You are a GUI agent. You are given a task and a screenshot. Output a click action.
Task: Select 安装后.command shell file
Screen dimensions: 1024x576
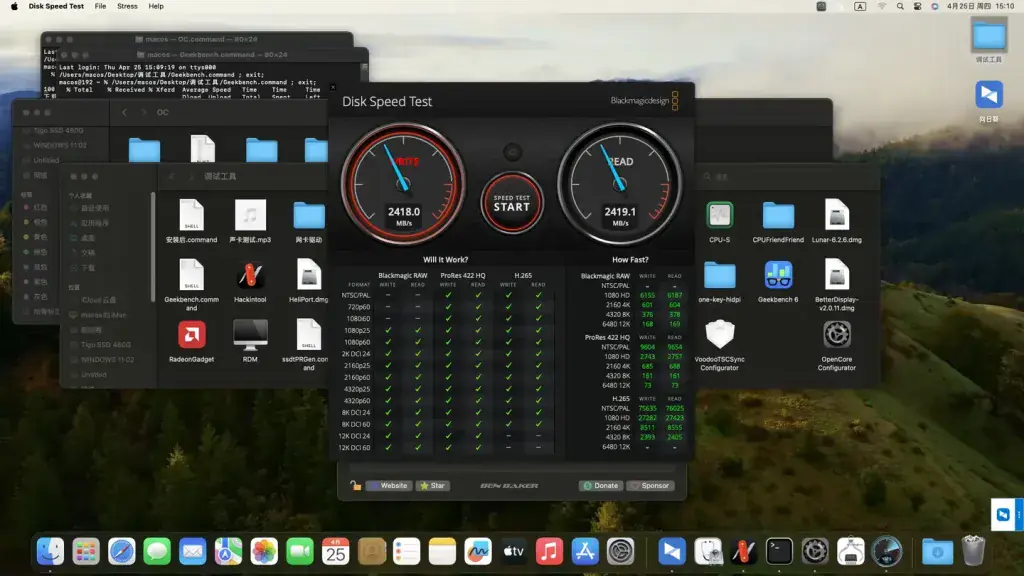tap(191, 221)
